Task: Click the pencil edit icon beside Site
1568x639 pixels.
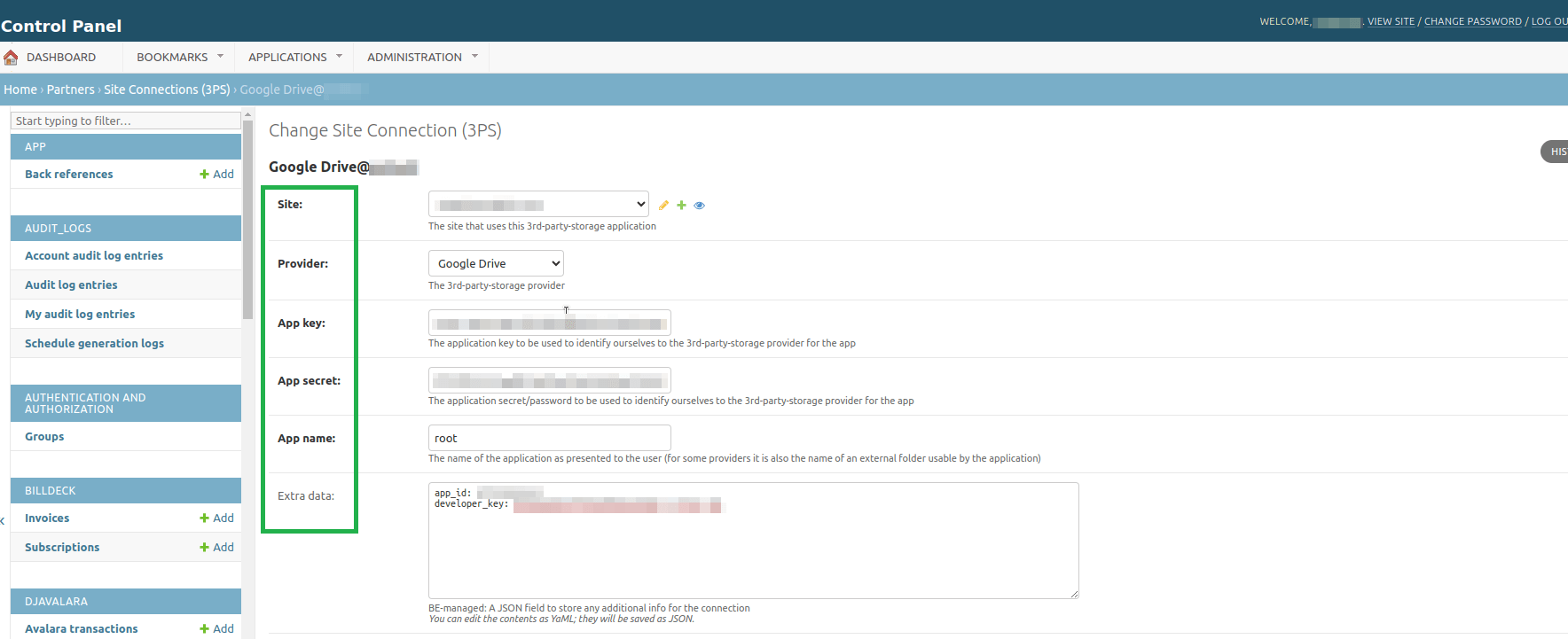Action: tap(663, 205)
